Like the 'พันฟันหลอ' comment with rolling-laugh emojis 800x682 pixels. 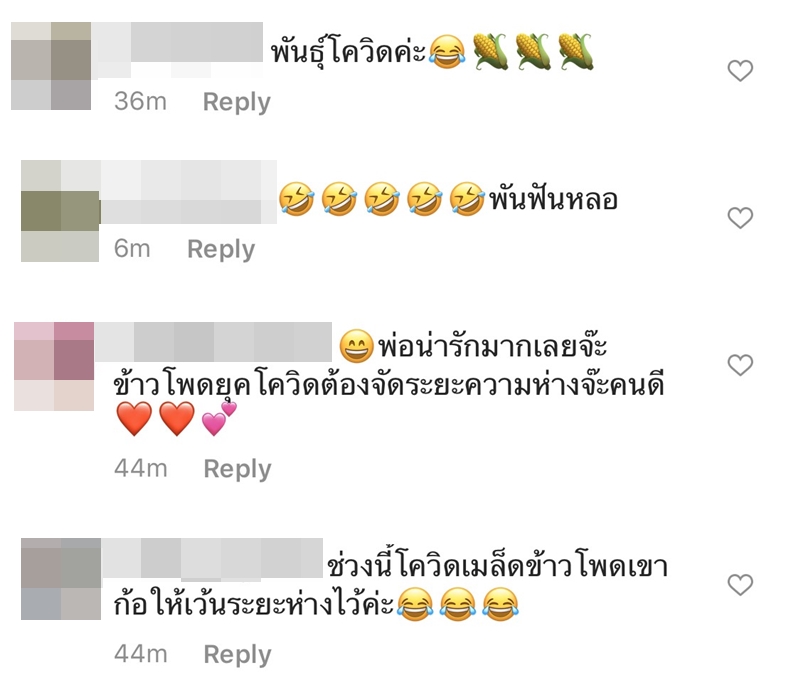pos(740,218)
